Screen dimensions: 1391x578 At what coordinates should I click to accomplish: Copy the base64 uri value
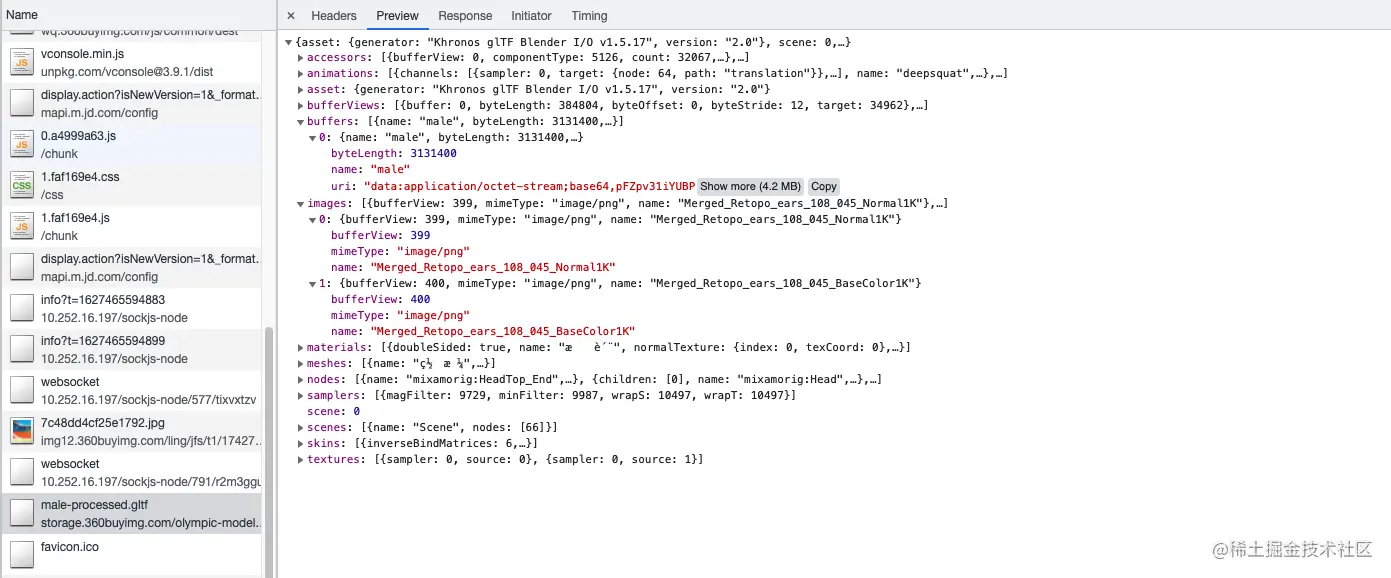(x=824, y=187)
